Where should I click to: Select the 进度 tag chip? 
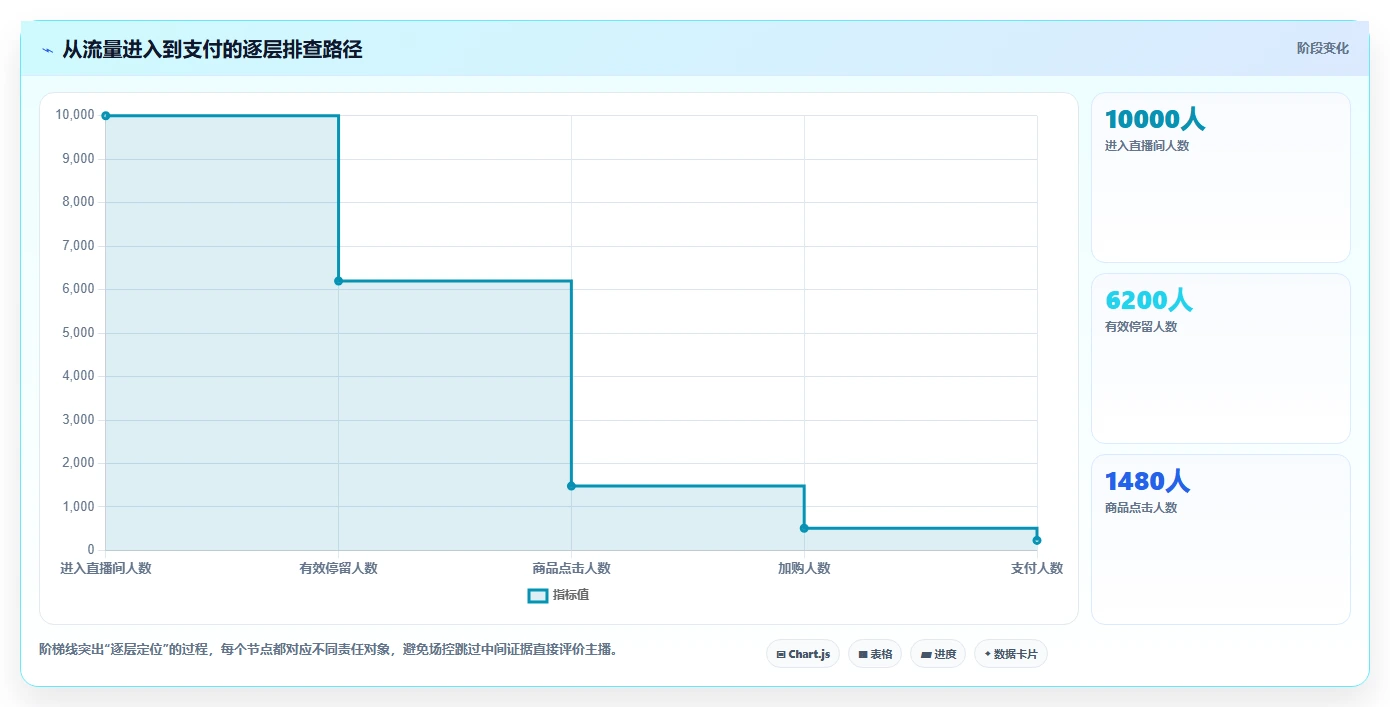click(938, 654)
